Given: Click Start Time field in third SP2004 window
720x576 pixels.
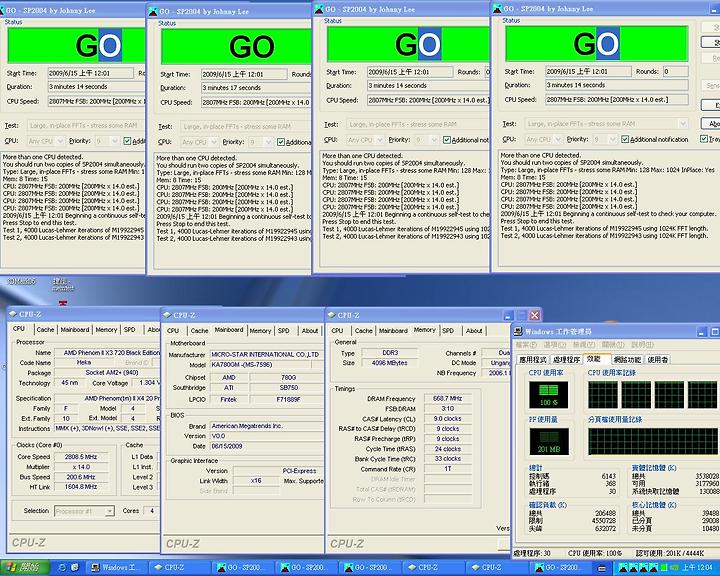Looking at the screenshot, I should tap(410, 72).
